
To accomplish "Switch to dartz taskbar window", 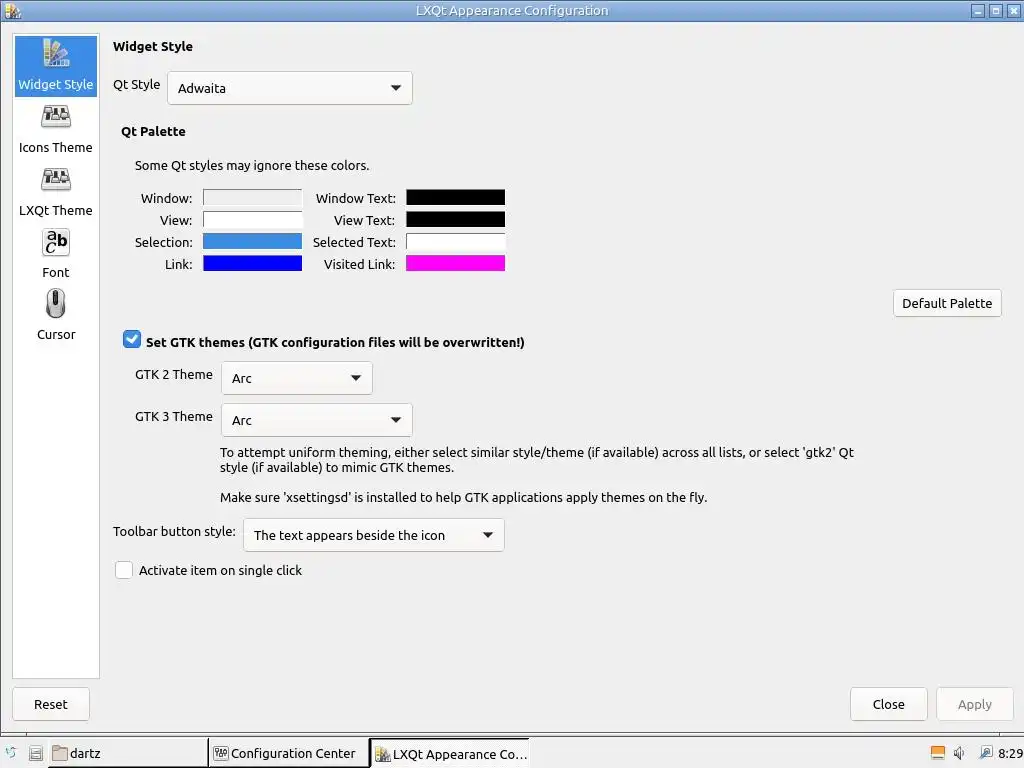I will 127,753.
